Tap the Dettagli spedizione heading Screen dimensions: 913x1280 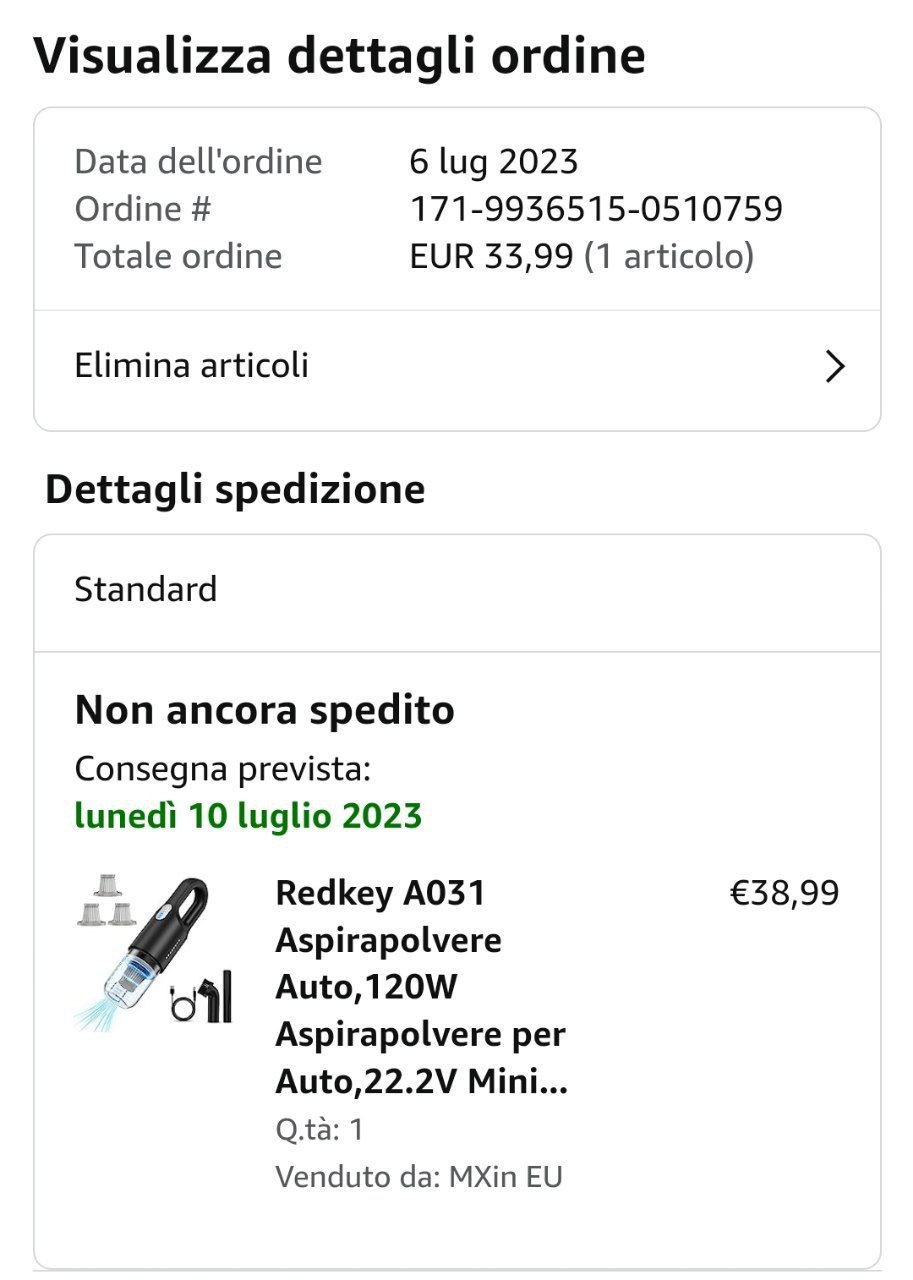(235, 490)
